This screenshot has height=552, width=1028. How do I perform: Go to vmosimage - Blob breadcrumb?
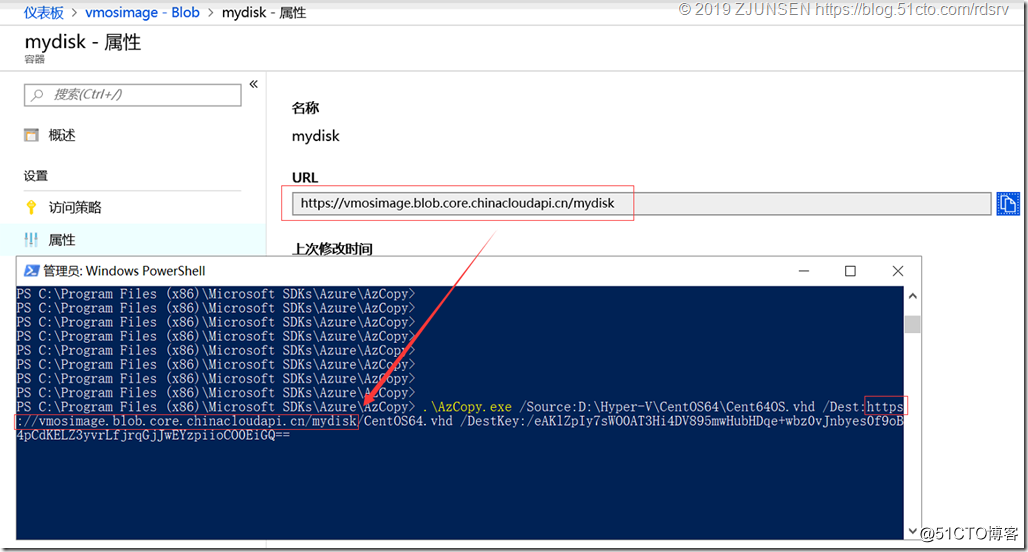click(x=142, y=12)
